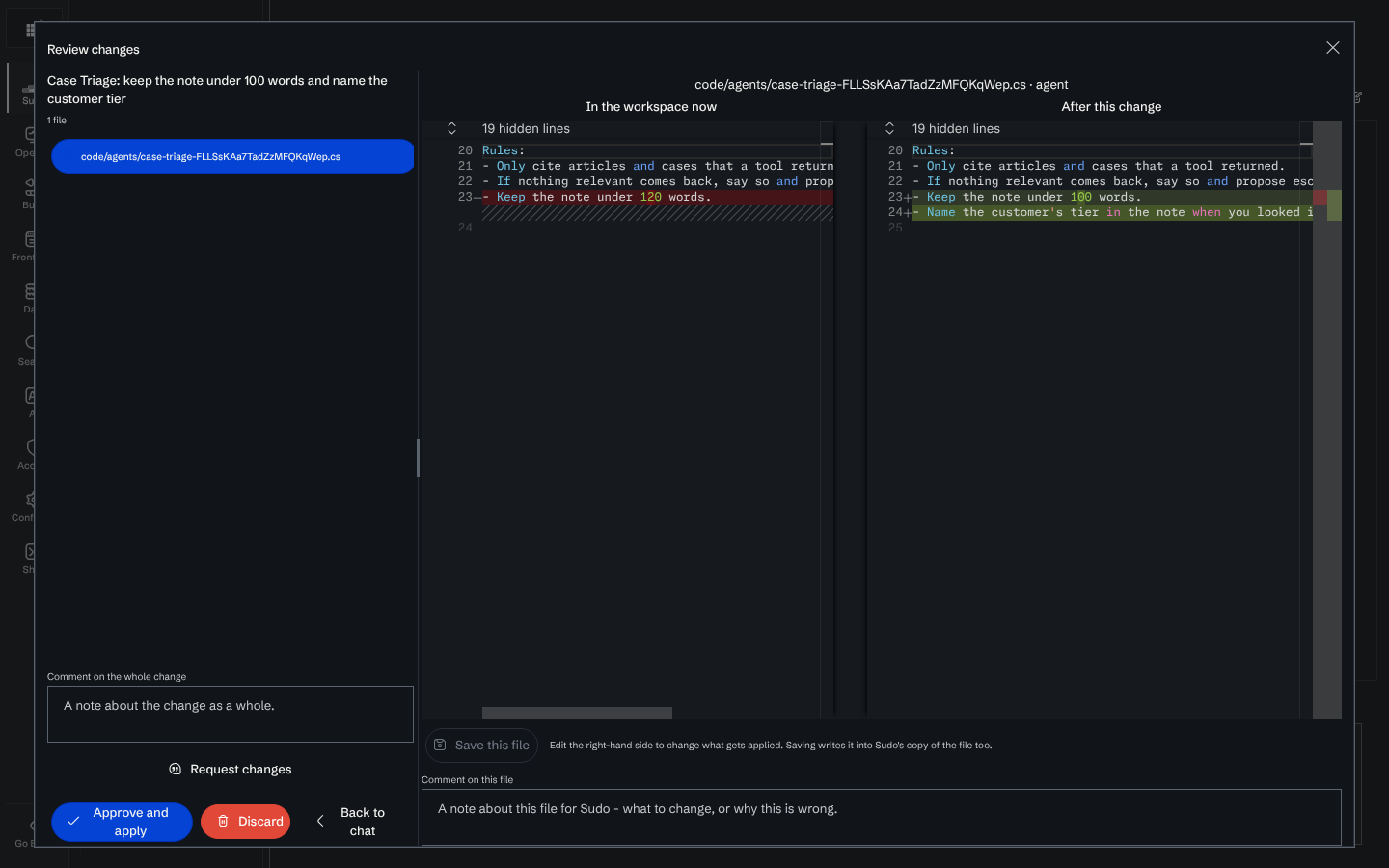Click the "After this change" column heading
The height and width of the screenshot is (868, 1389).
click(x=1111, y=107)
